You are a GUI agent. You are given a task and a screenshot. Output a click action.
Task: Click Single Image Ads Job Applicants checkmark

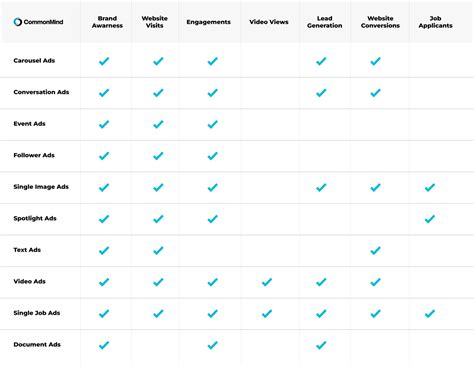click(430, 187)
